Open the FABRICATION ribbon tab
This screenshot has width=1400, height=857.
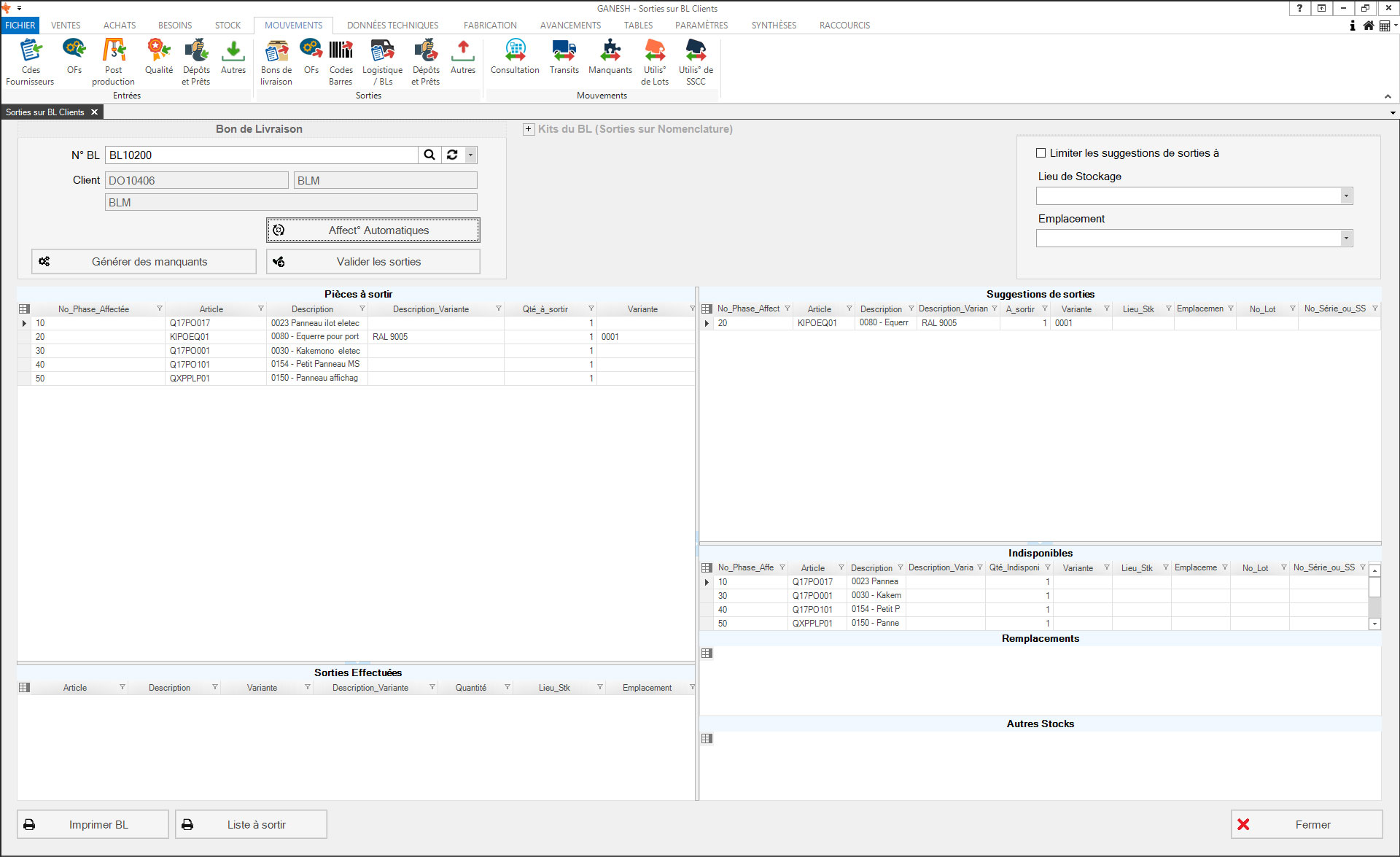(490, 25)
